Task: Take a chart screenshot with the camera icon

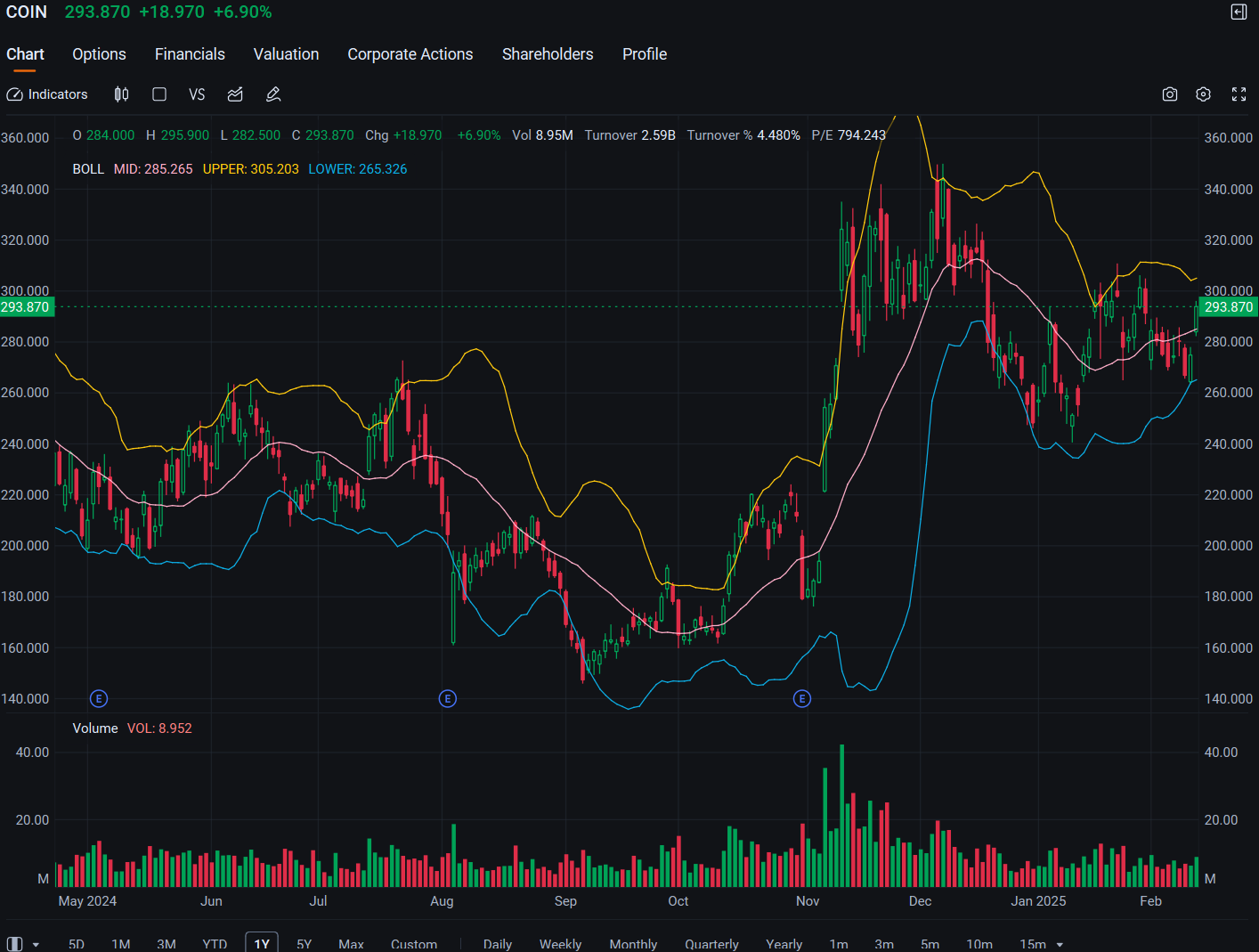Action: coord(1170,94)
